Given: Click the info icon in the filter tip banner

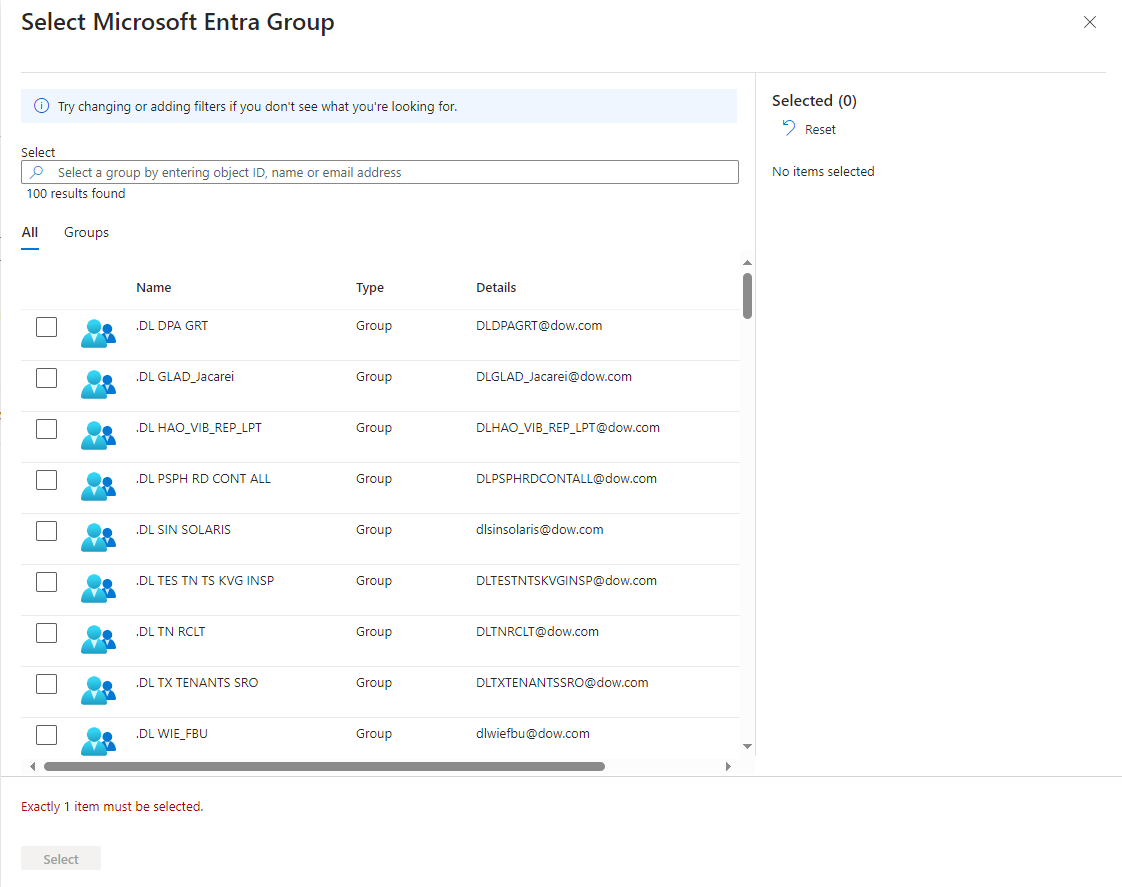Looking at the screenshot, I should (41, 106).
